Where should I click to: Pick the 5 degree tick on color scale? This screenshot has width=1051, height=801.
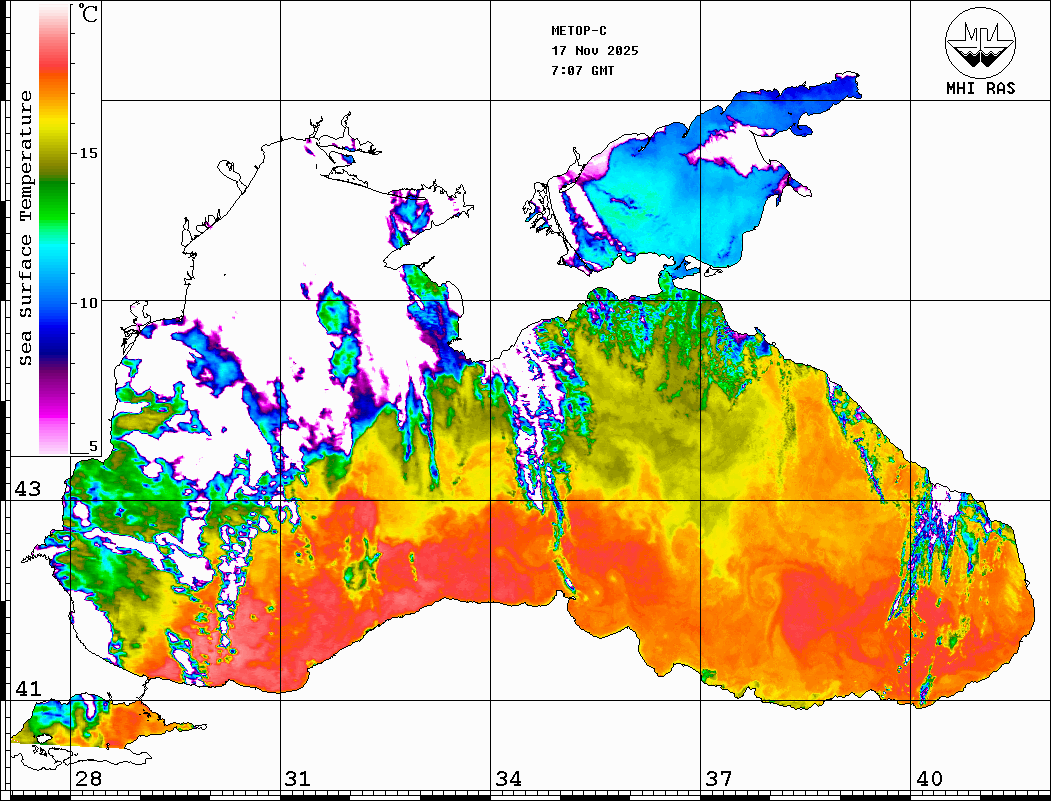point(94,447)
